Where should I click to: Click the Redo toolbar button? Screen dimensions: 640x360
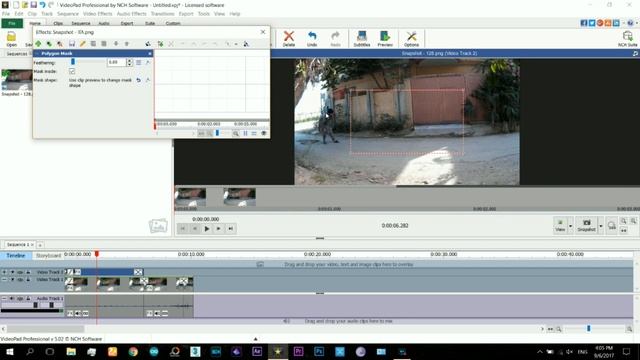(x=336, y=39)
